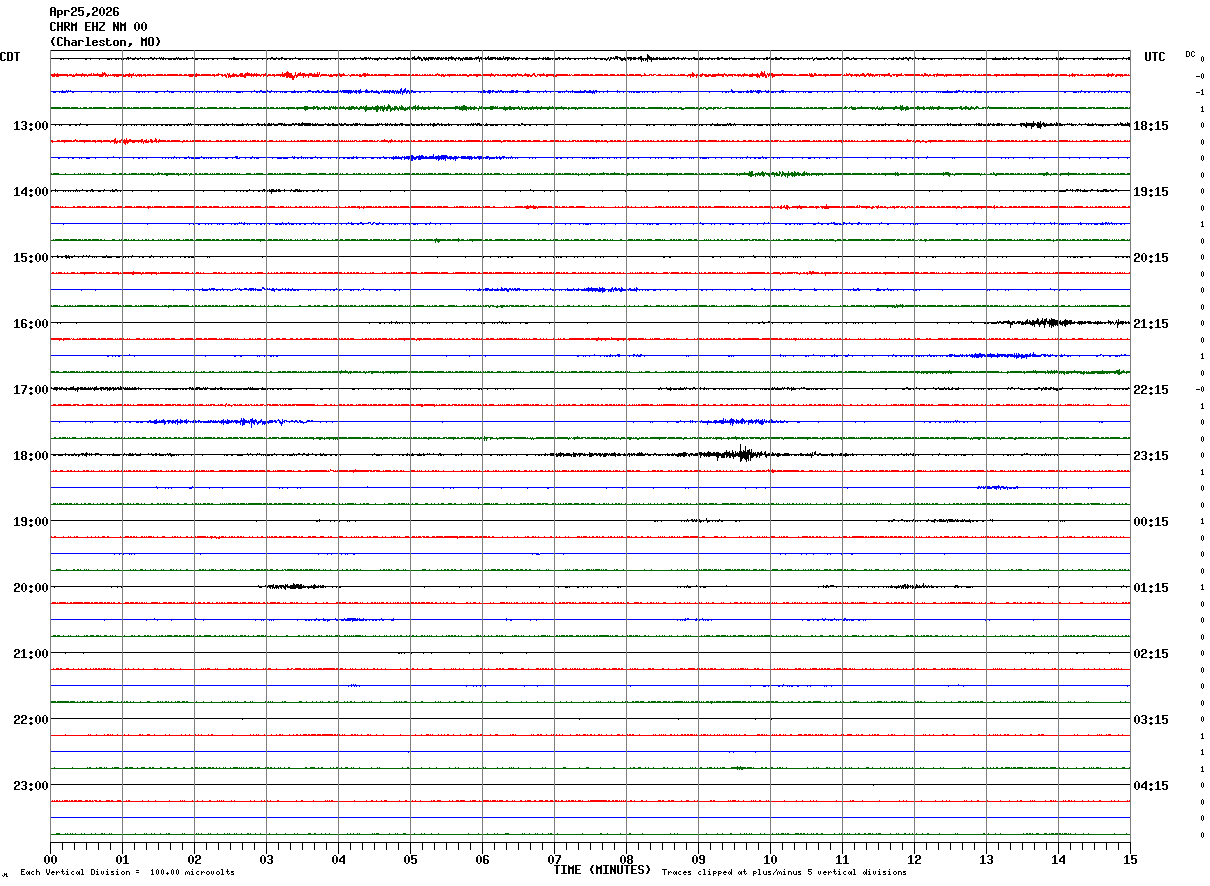Click the 01:15 UTC time label
This screenshot has height=886, width=1210.
point(1151,588)
